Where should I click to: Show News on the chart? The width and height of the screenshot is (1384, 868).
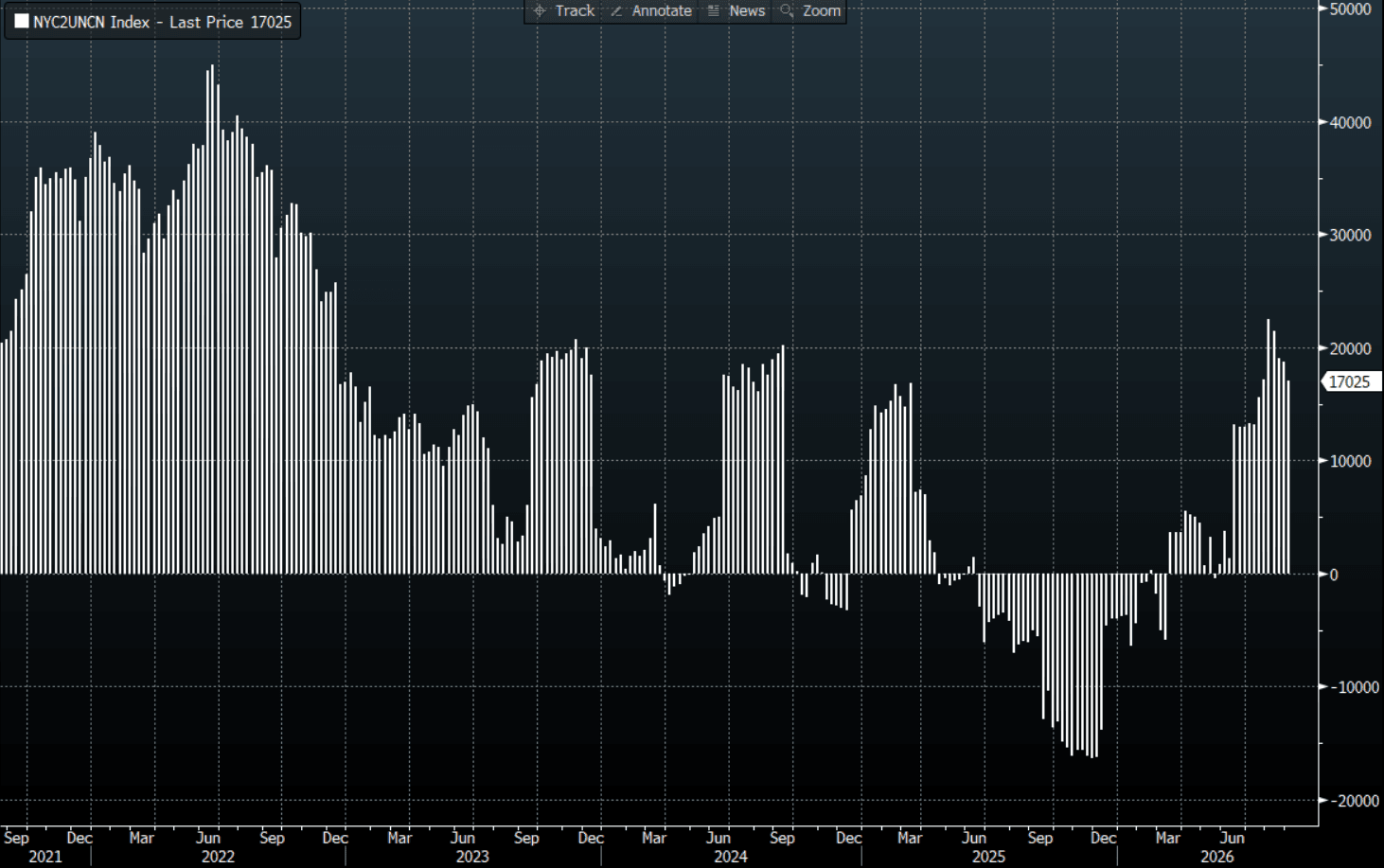coord(736,11)
